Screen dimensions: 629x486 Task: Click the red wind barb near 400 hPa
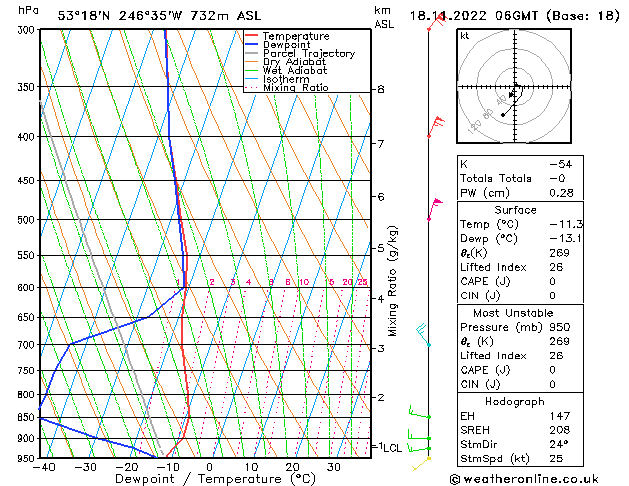[435, 126]
